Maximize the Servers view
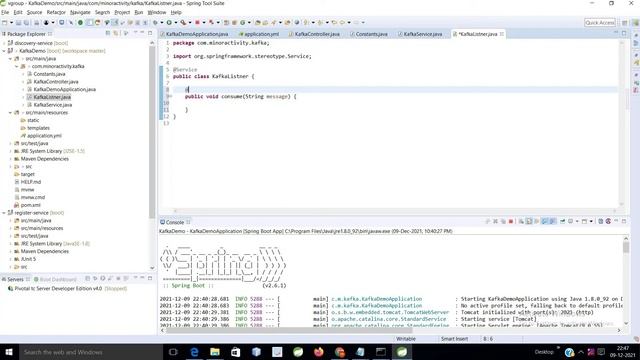 click(x=150, y=278)
